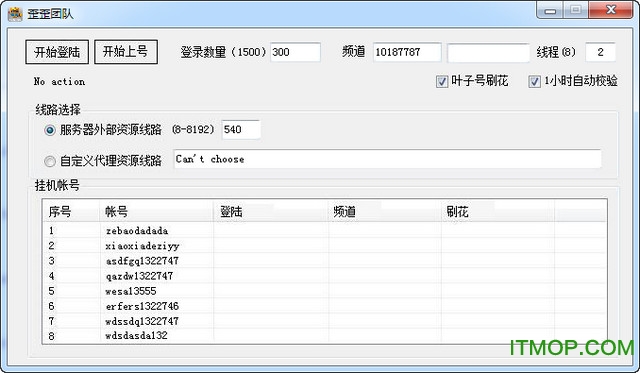
Task: Click the line count field showing 540
Action: click(x=241, y=129)
